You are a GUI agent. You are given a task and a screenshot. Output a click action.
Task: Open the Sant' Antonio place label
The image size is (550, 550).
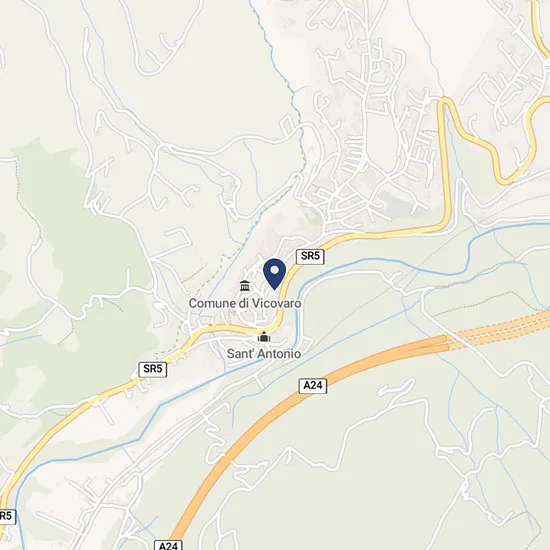tap(264, 354)
